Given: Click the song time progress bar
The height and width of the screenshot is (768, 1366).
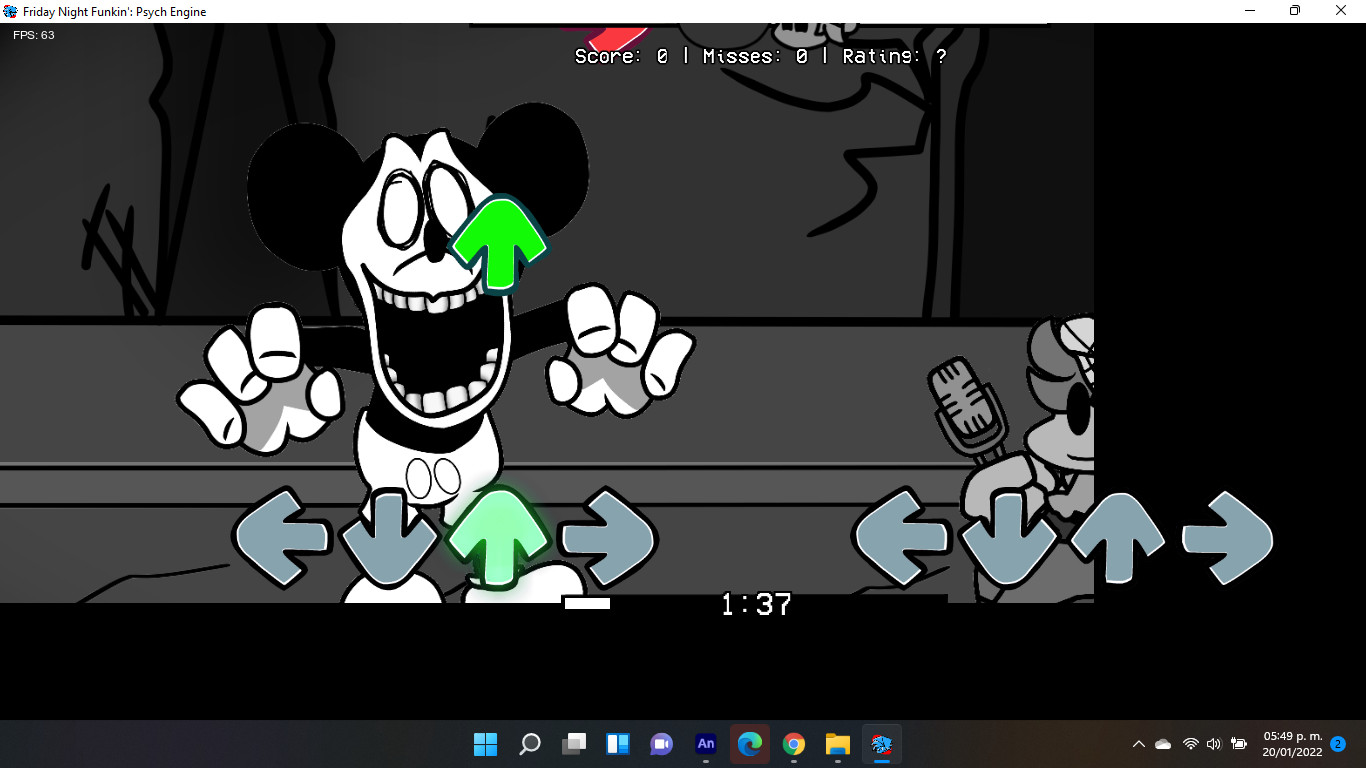Looking at the screenshot, I should (755, 603).
